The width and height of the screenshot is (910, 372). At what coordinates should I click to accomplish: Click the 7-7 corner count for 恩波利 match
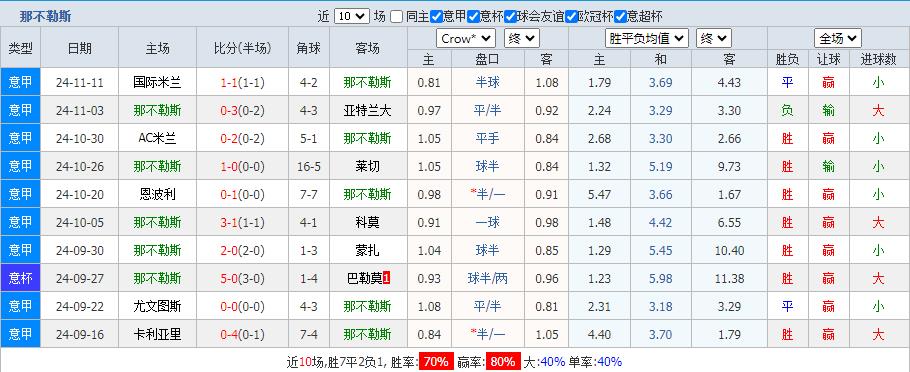(x=309, y=194)
